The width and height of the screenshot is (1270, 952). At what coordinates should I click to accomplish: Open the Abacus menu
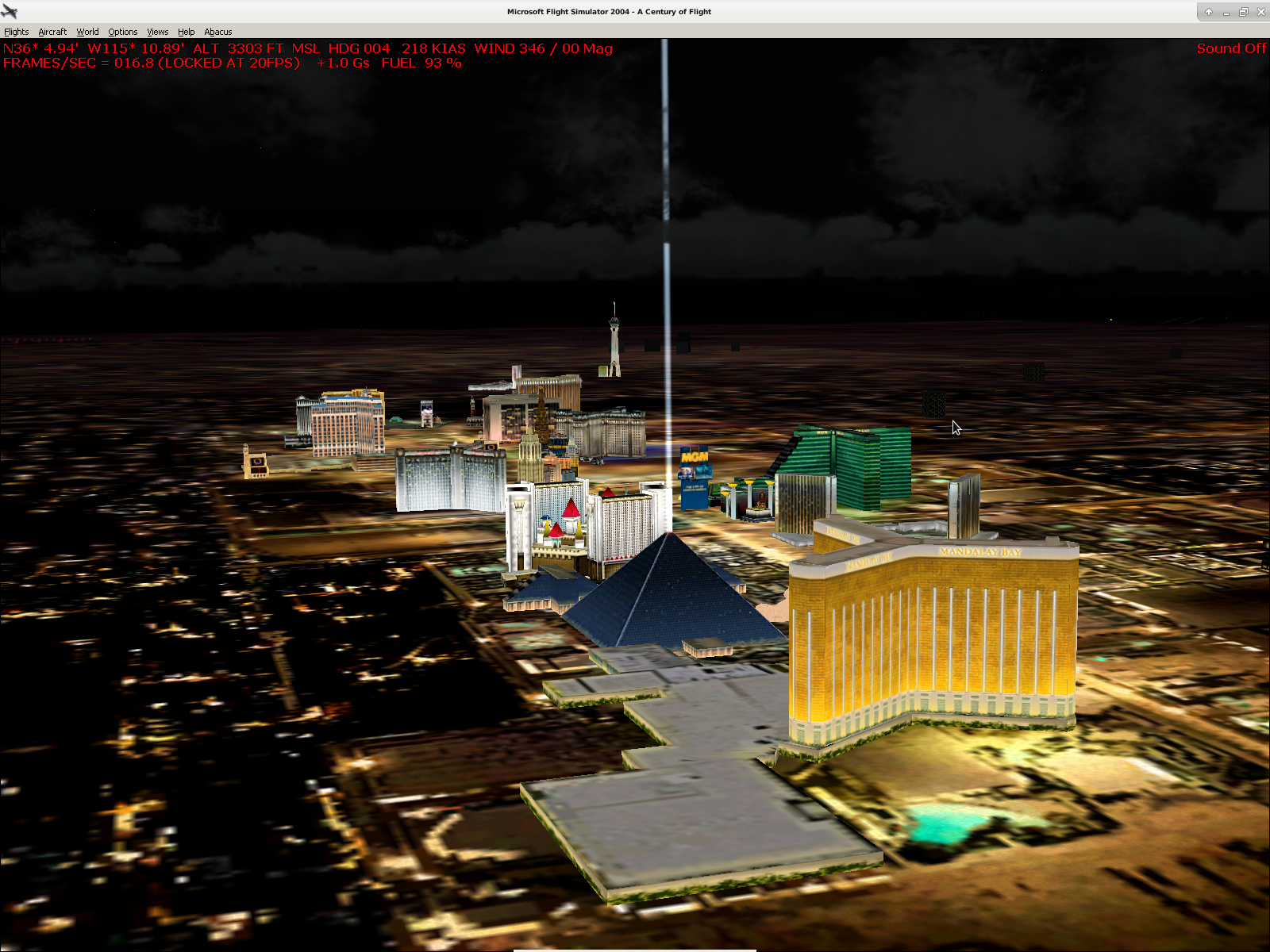(x=218, y=32)
